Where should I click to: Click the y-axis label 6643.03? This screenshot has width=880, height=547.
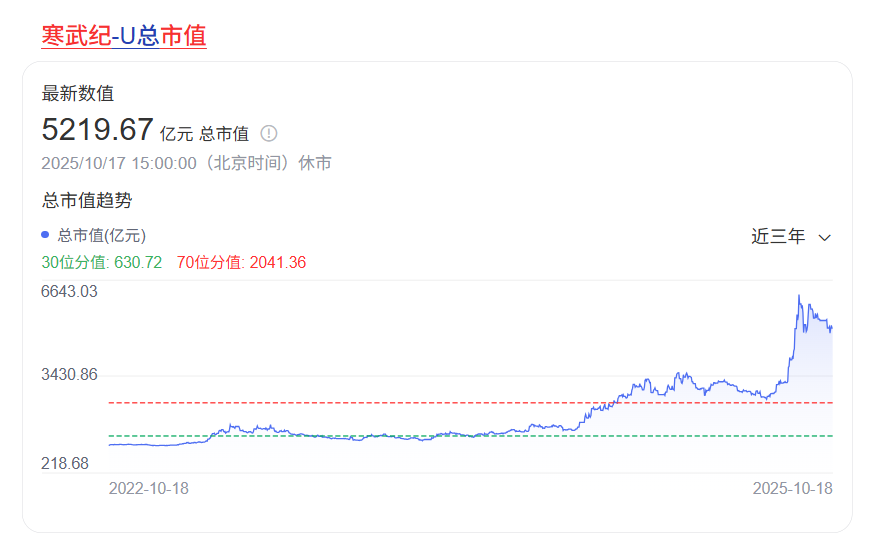pyautogui.click(x=69, y=292)
